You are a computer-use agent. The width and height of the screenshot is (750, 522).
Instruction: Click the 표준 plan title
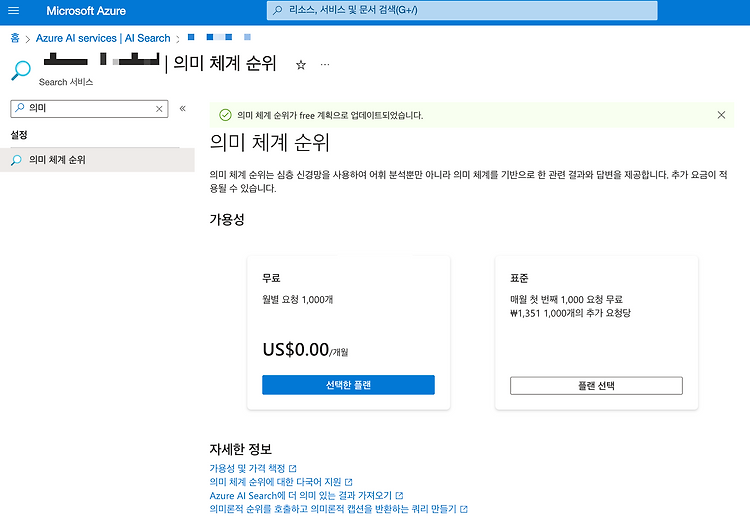pyautogui.click(x=519, y=278)
